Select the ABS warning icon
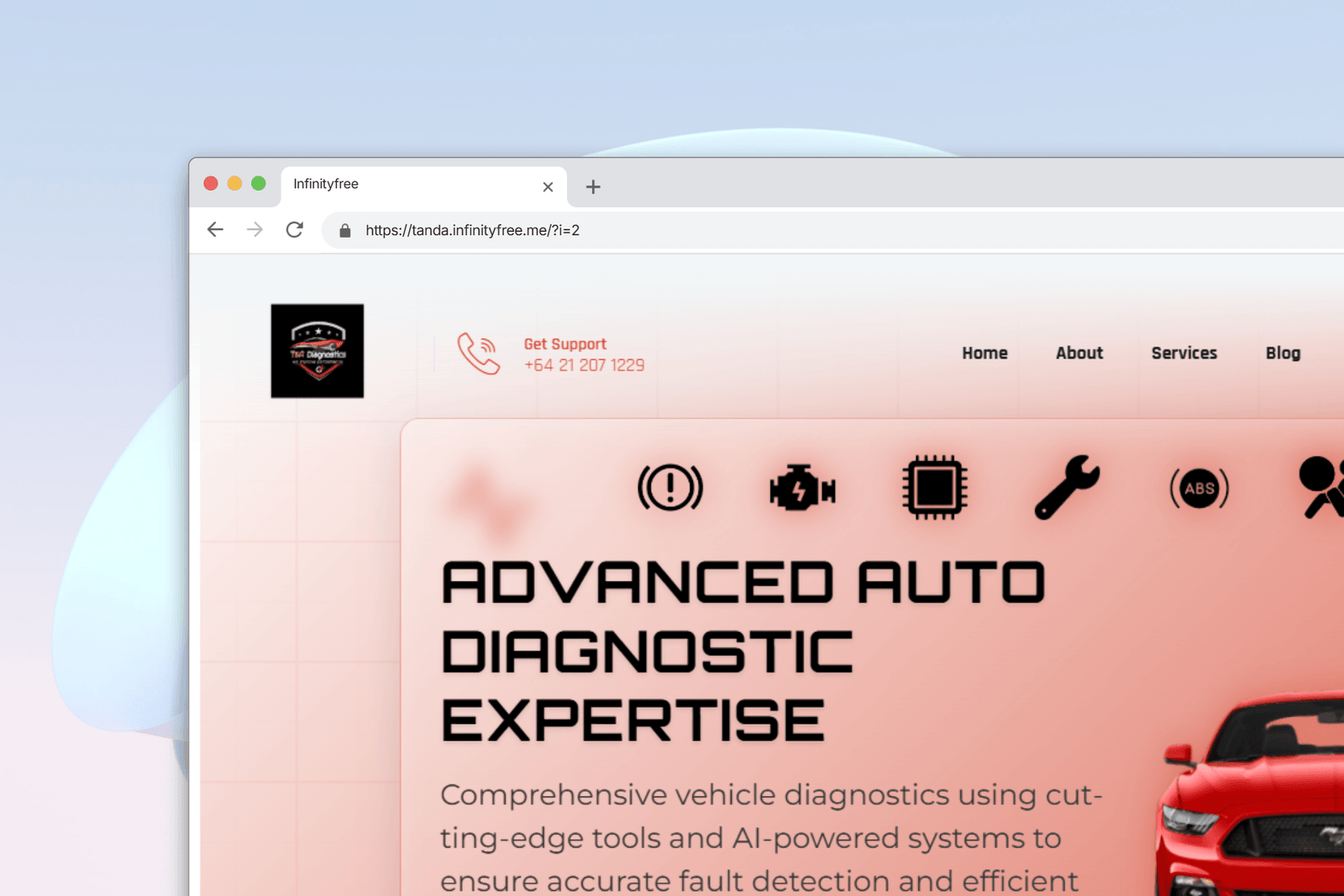The width and height of the screenshot is (1344, 896). [x=1199, y=488]
